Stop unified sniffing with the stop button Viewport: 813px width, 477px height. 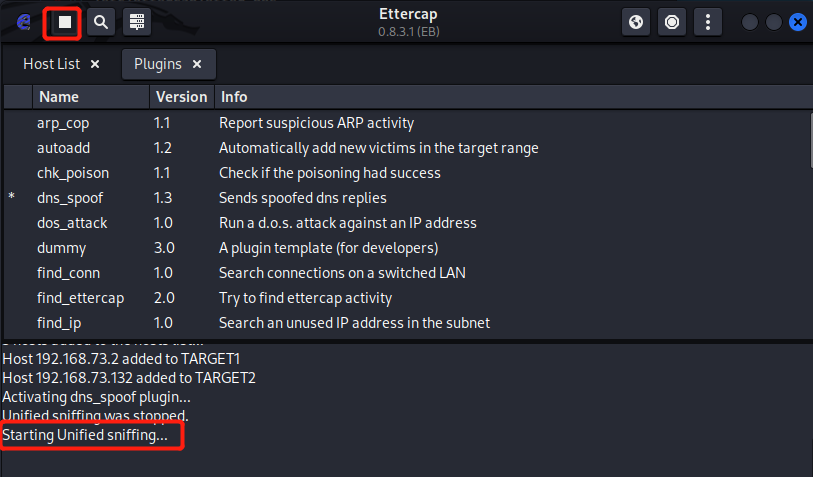pyautogui.click(x=65, y=21)
